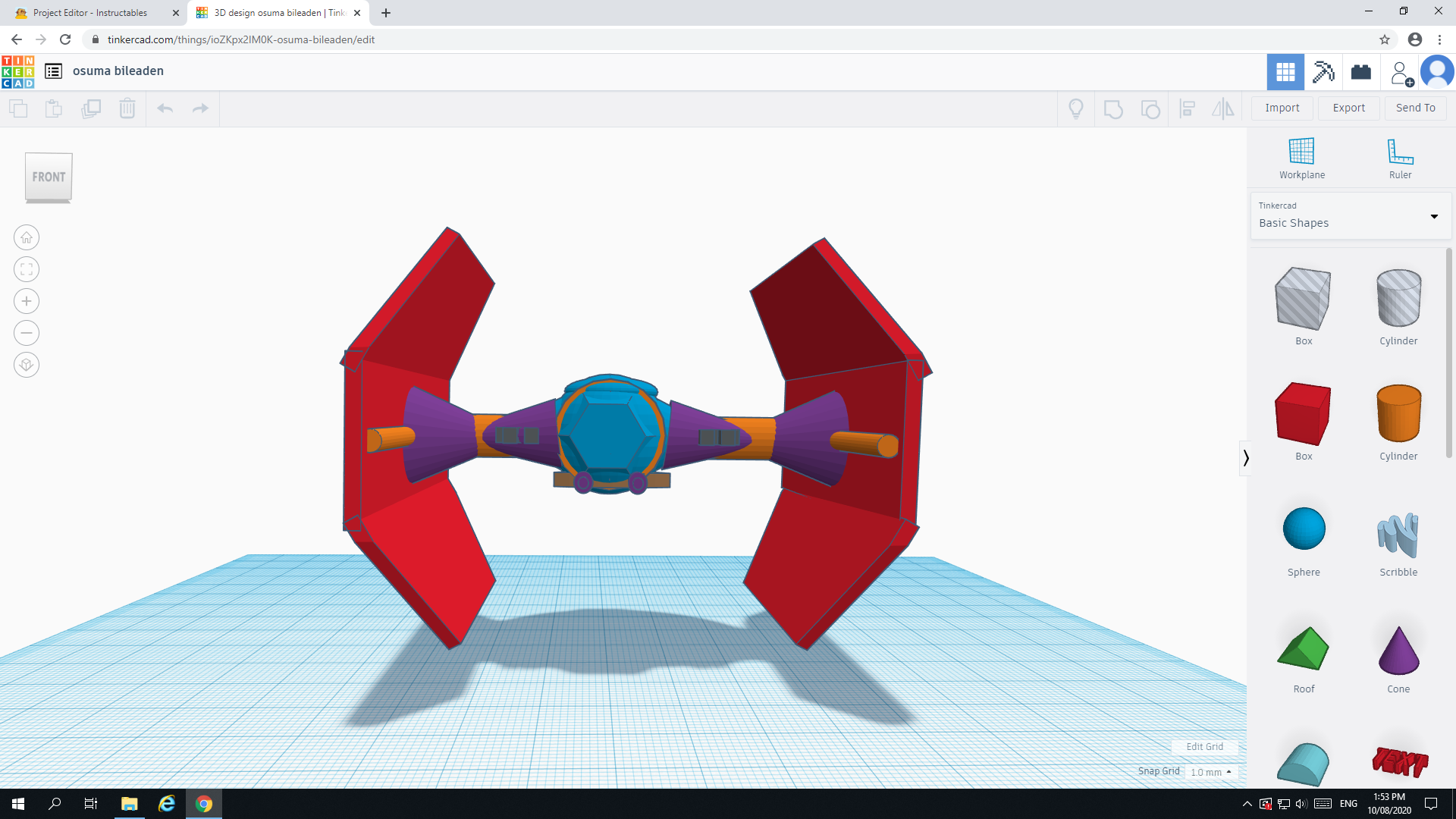Open the Snap Grid 1.0 mm dropdown
1456x819 pixels.
1211,772
